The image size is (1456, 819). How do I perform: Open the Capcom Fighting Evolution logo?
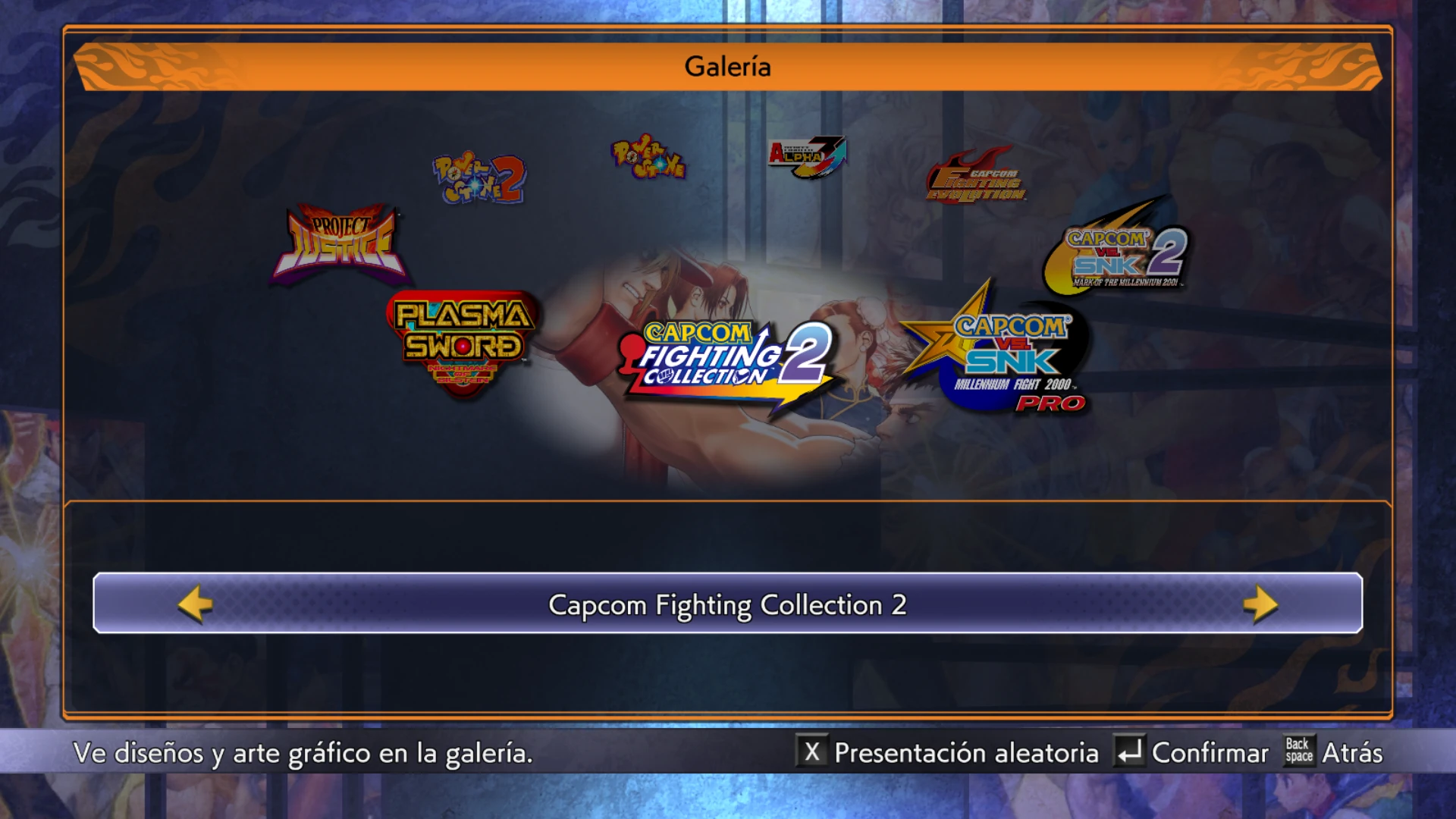coord(976,175)
